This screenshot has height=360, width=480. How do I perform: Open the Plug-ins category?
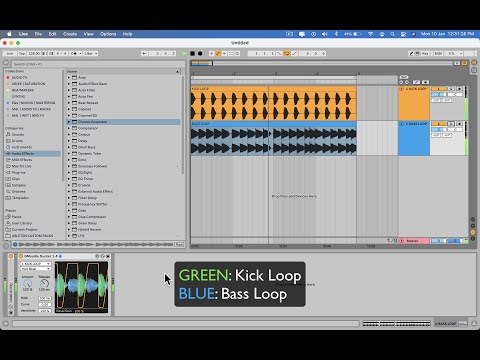[x=18, y=172]
